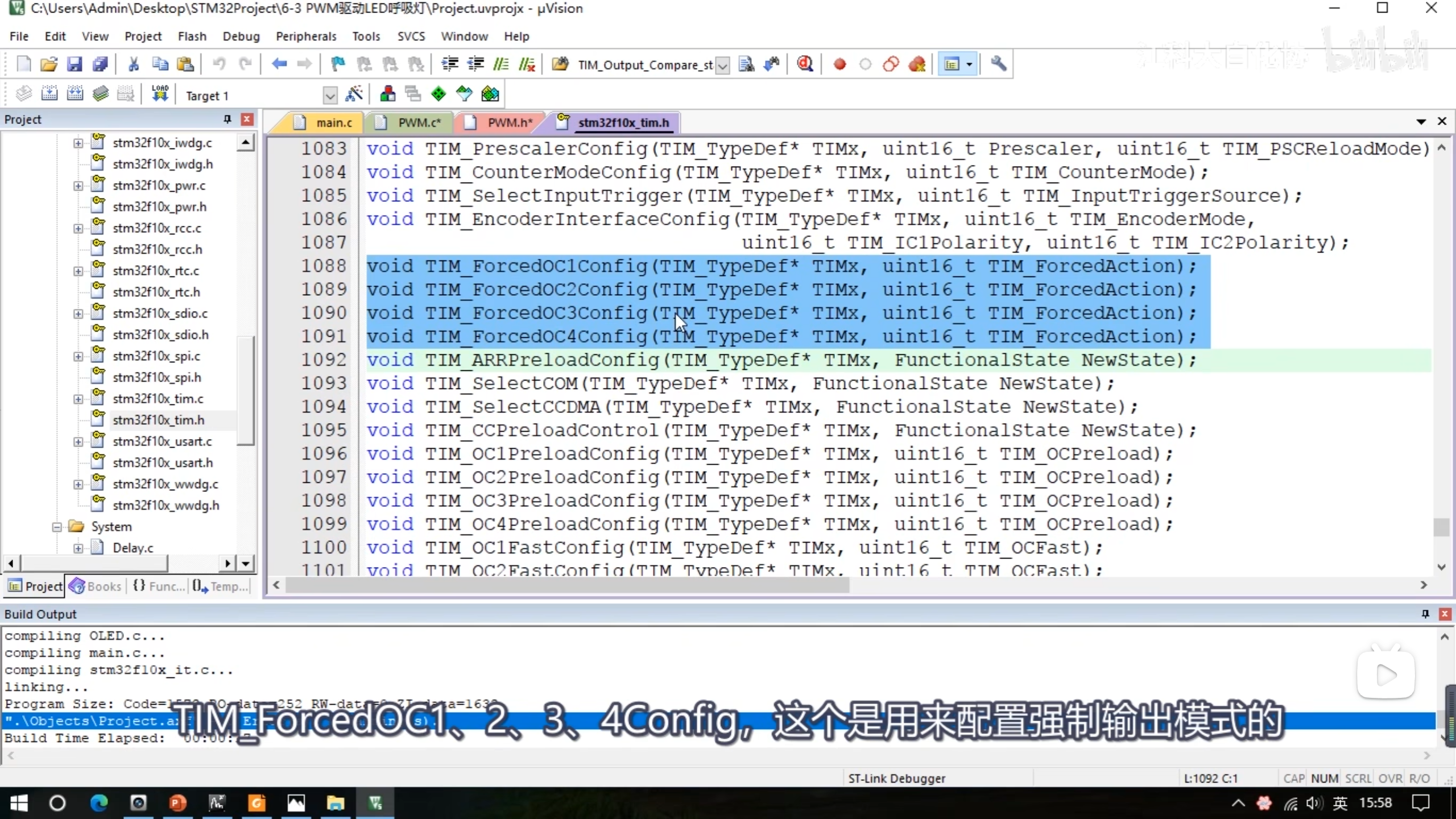The height and width of the screenshot is (819, 1456).
Task: Open the Target 1 dropdown
Action: (x=329, y=95)
